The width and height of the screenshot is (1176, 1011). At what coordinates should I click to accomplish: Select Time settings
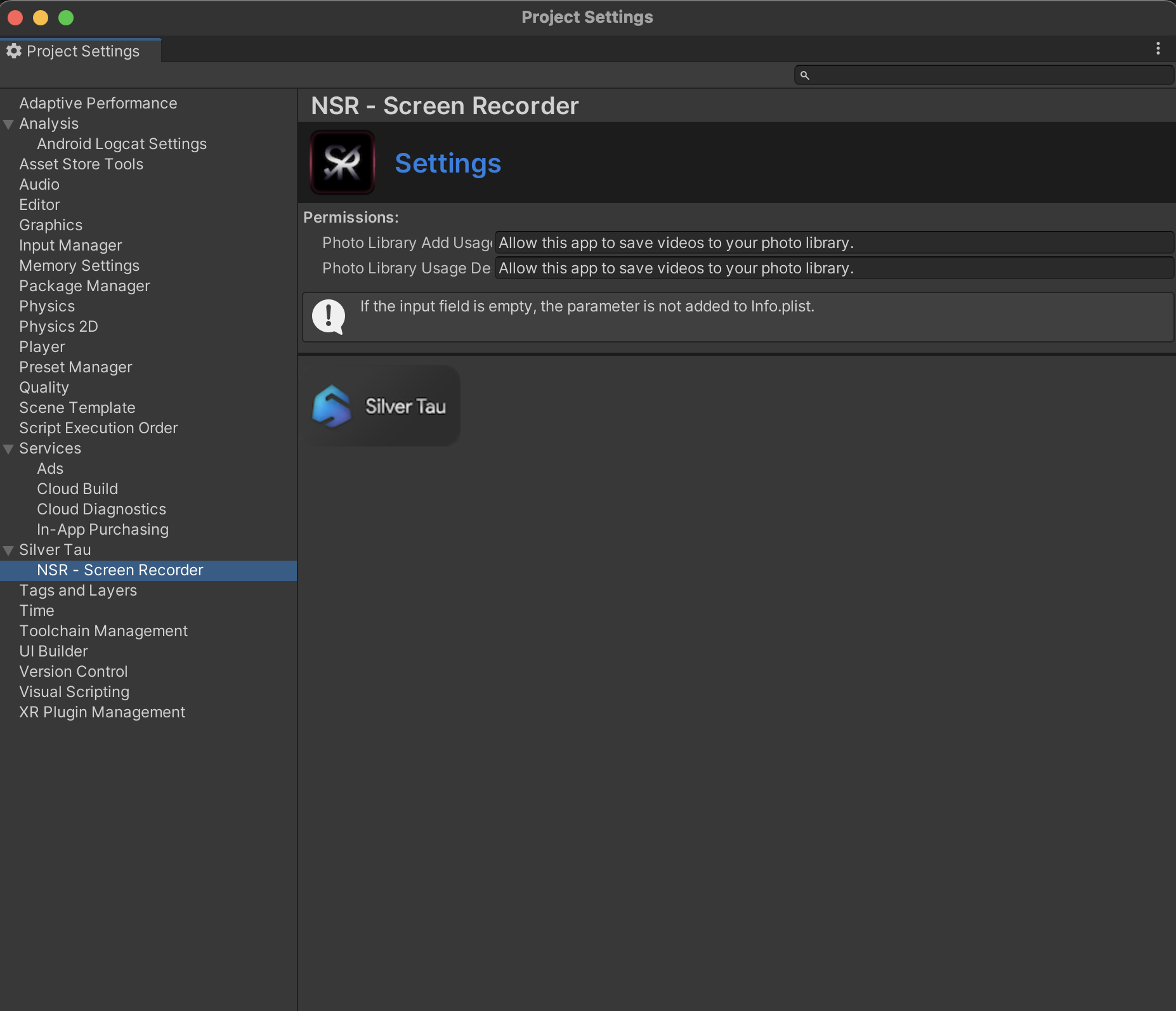pos(37,611)
